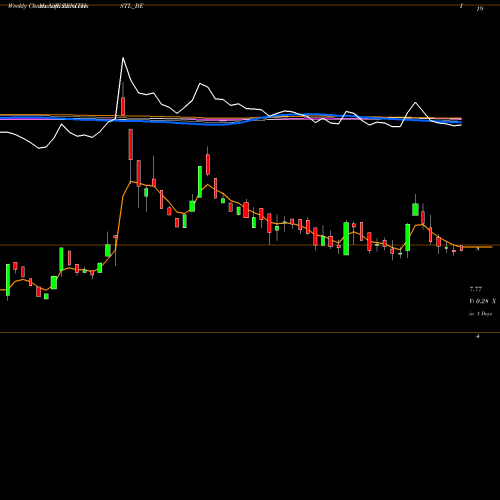This screenshot has width=500, height=500.
Task: Click the axis label '4' at right
Action: click(x=478, y=336)
